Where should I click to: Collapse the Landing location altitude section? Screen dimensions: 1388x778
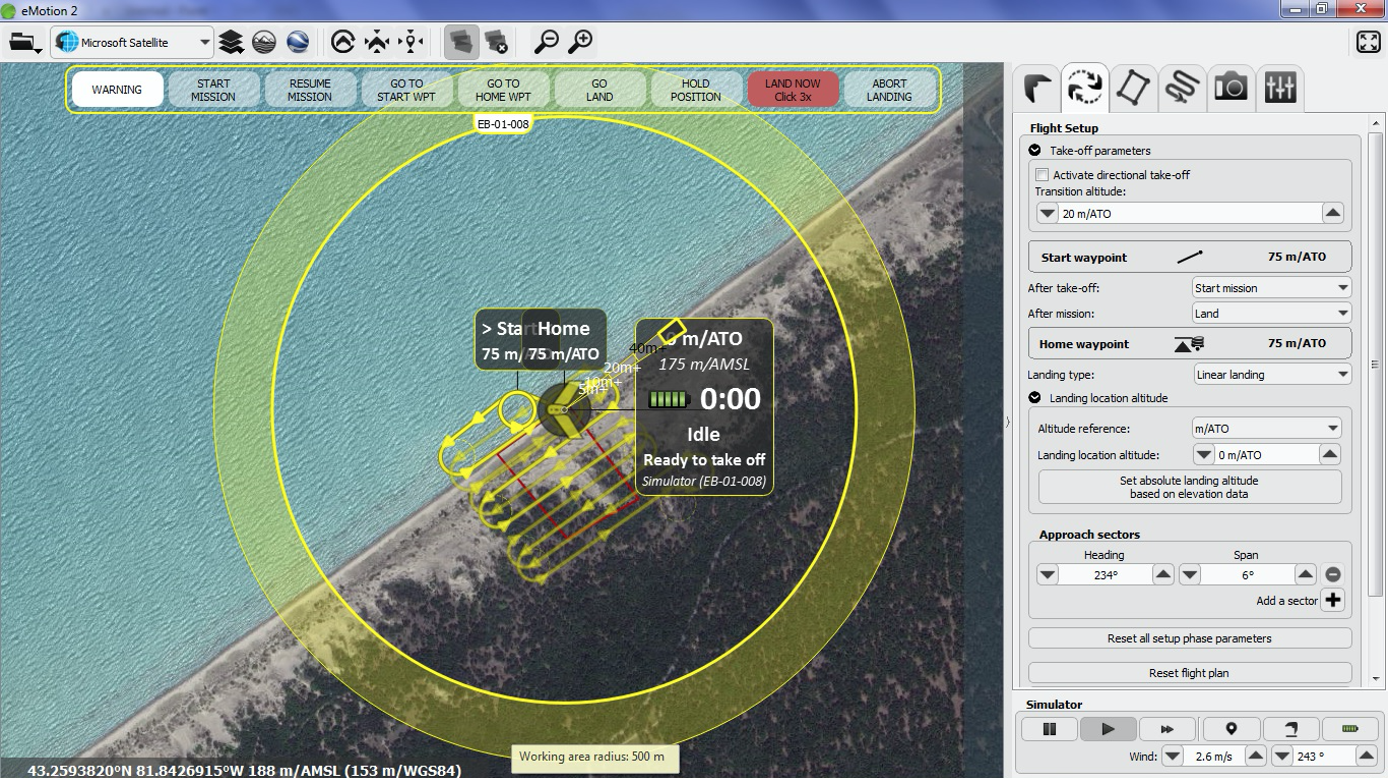pyautogui.click(x=1035, y=398)
